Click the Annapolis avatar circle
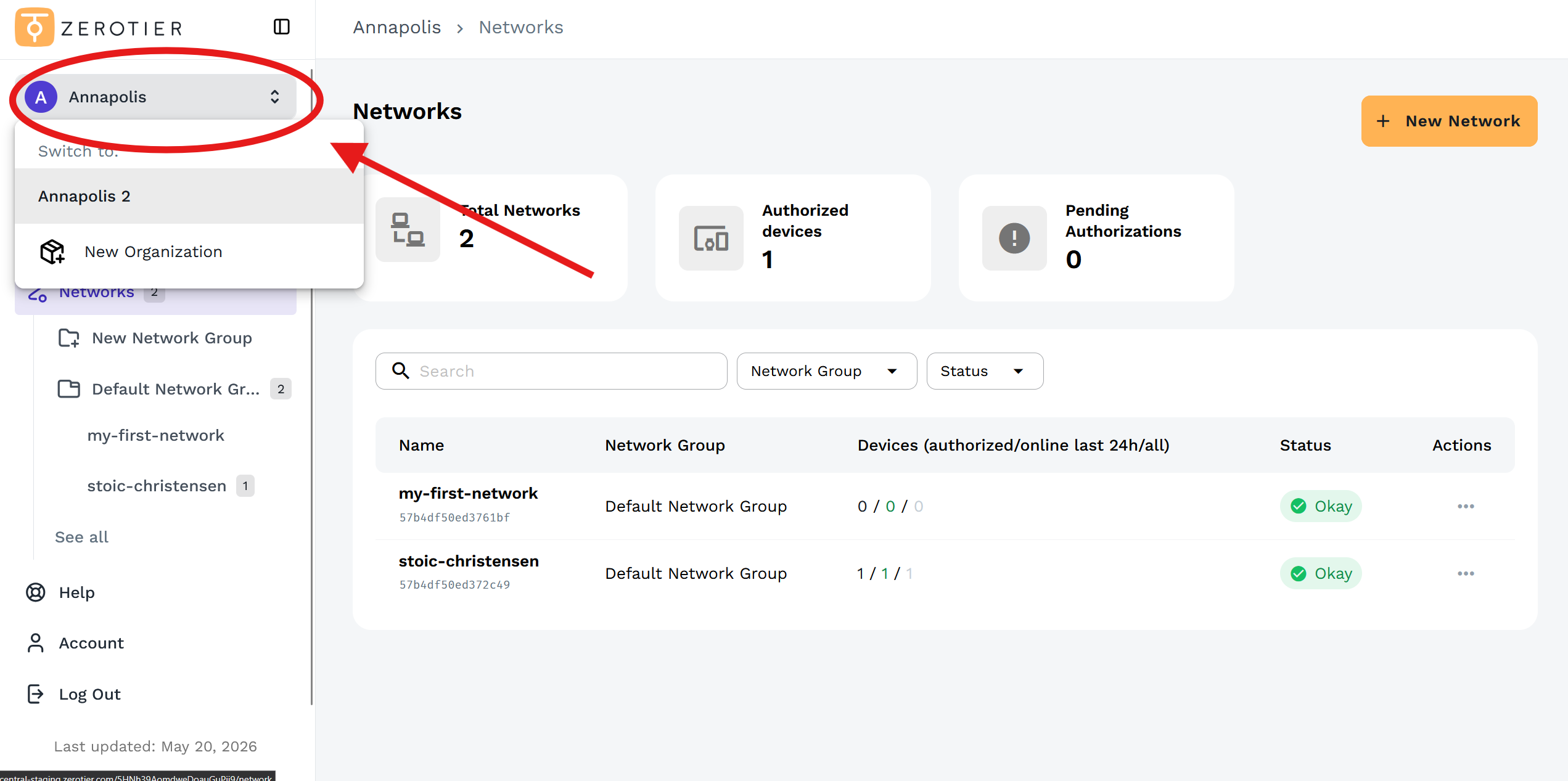 tap(41, 97)
